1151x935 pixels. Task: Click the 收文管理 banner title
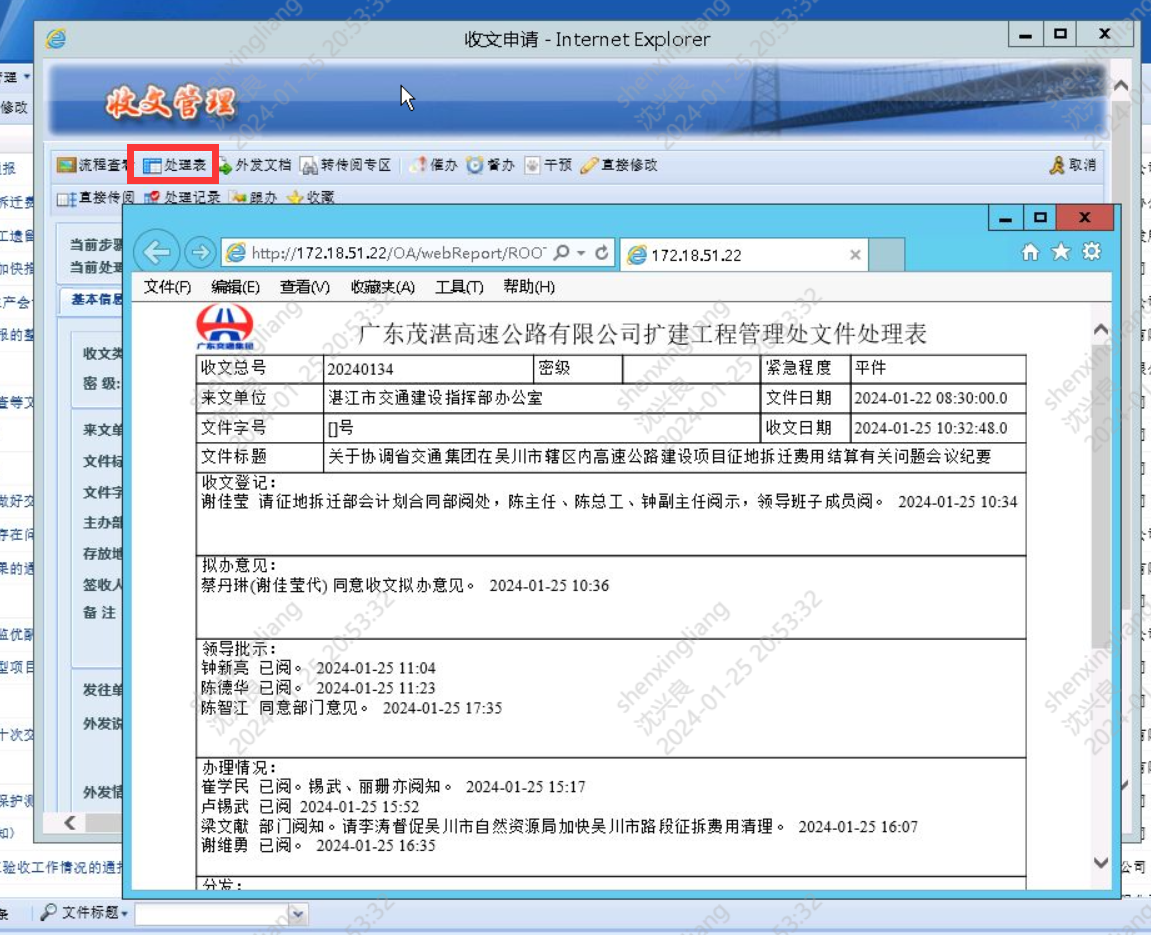point(170,102)
